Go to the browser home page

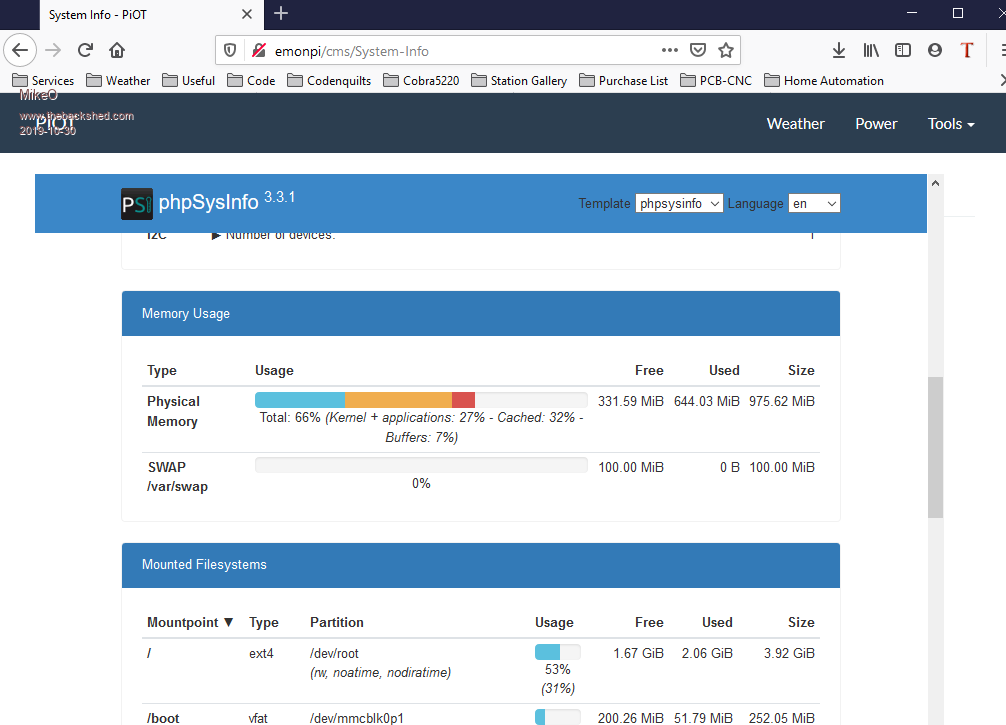(117, 50)
